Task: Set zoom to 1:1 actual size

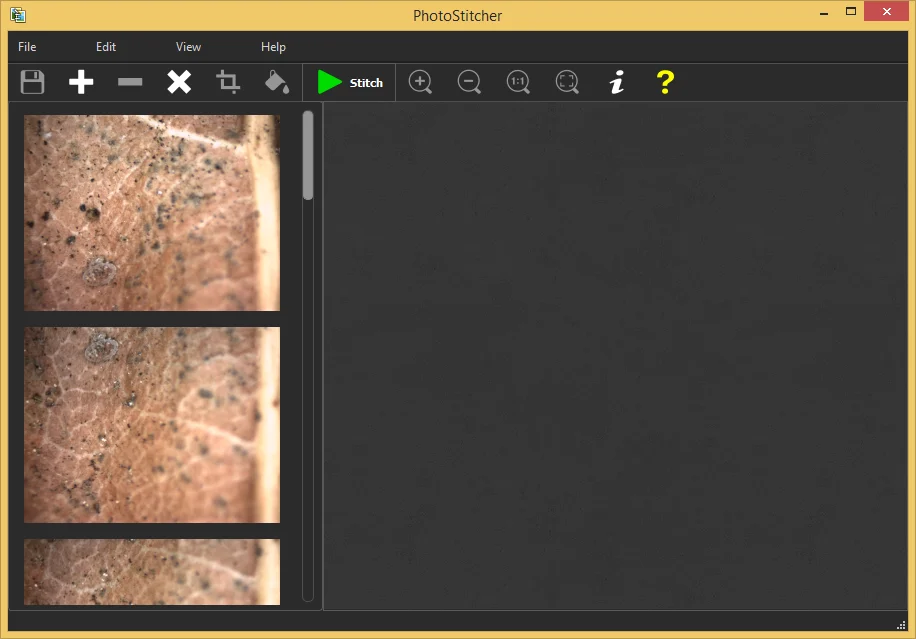Action: pos(518,82)
